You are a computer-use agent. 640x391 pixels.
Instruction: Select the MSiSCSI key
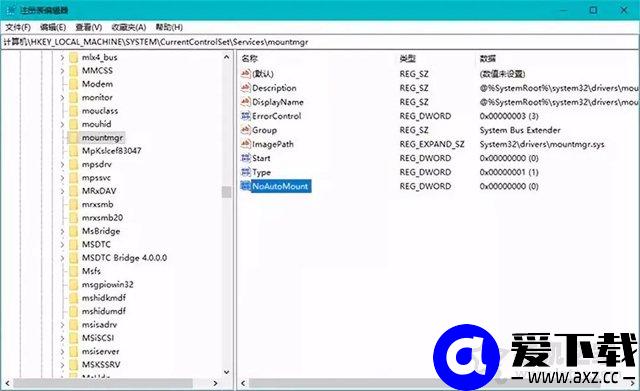[x=98, y=338]
